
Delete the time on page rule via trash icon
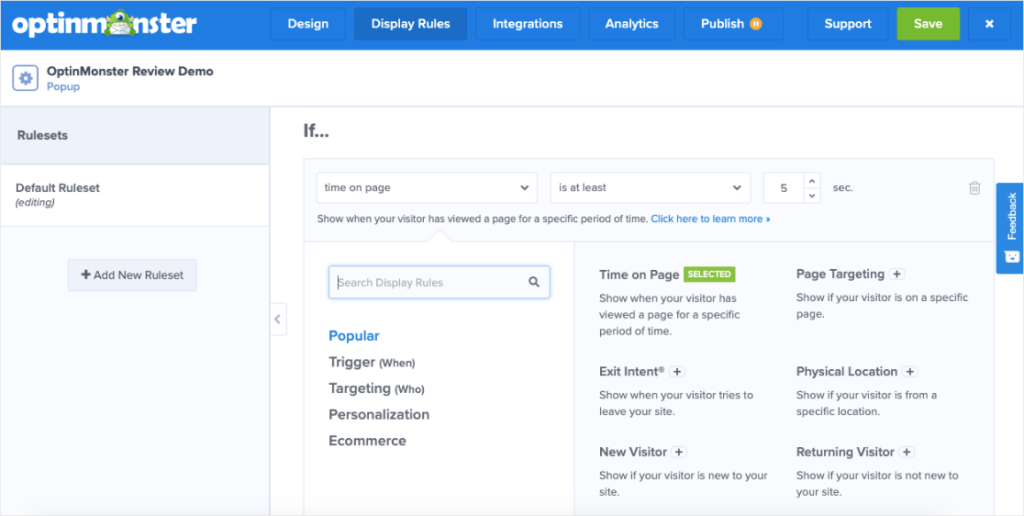tap(974, 188)
